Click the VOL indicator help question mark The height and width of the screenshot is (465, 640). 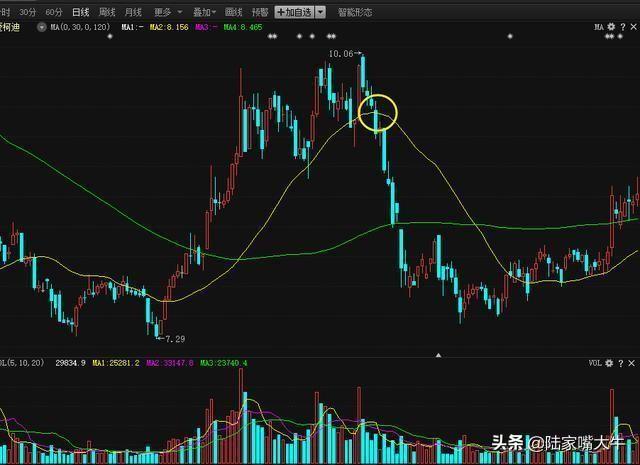[x=620, y=363]
